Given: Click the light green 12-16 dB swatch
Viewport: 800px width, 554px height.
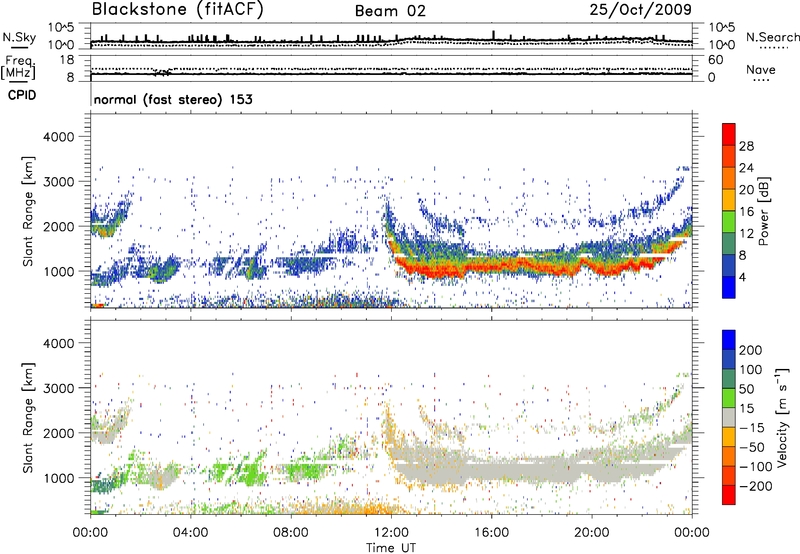Looking at the screenshot, I should coord(729,221).
